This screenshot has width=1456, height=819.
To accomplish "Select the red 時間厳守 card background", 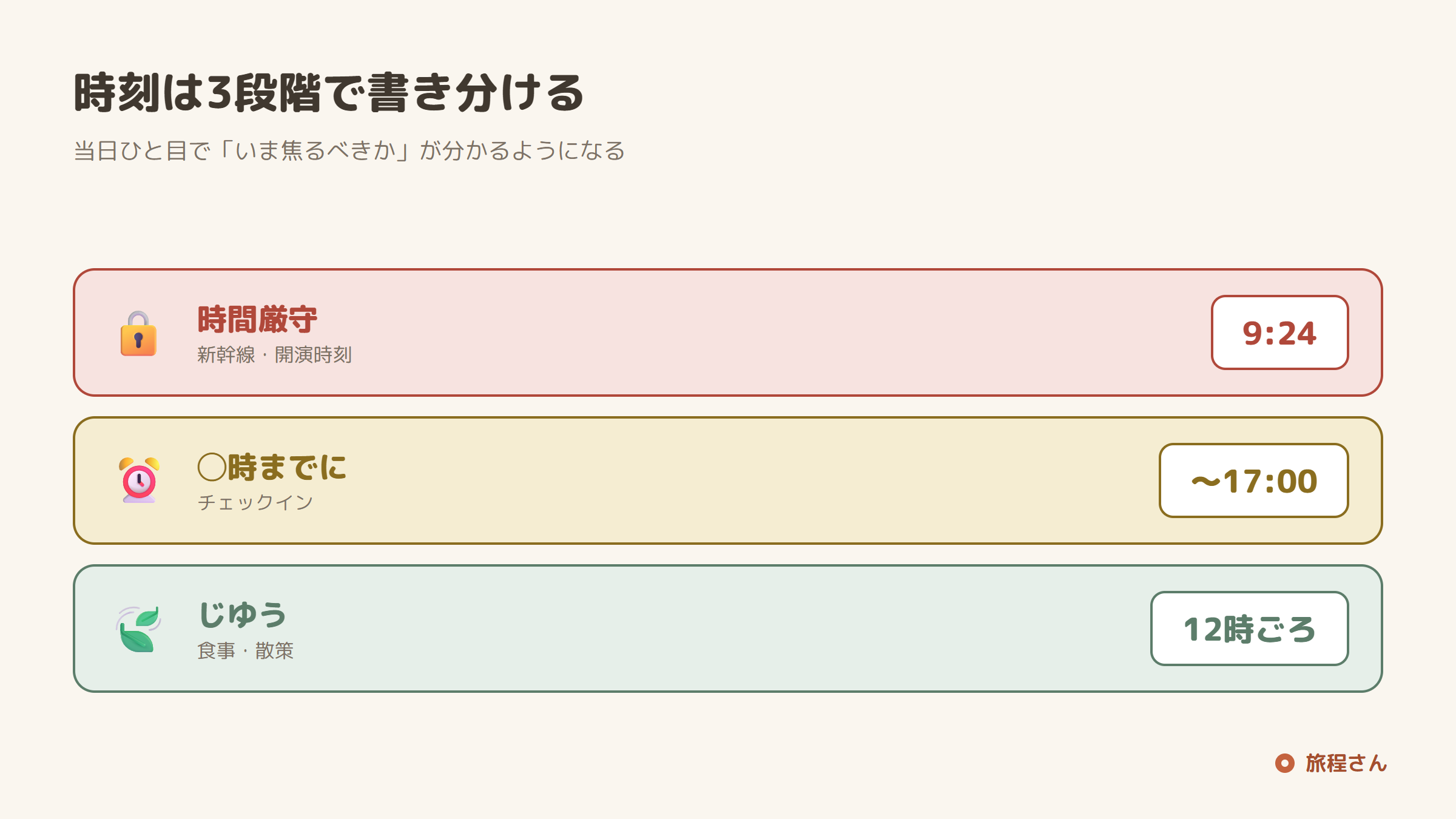I will click(728, 332).
